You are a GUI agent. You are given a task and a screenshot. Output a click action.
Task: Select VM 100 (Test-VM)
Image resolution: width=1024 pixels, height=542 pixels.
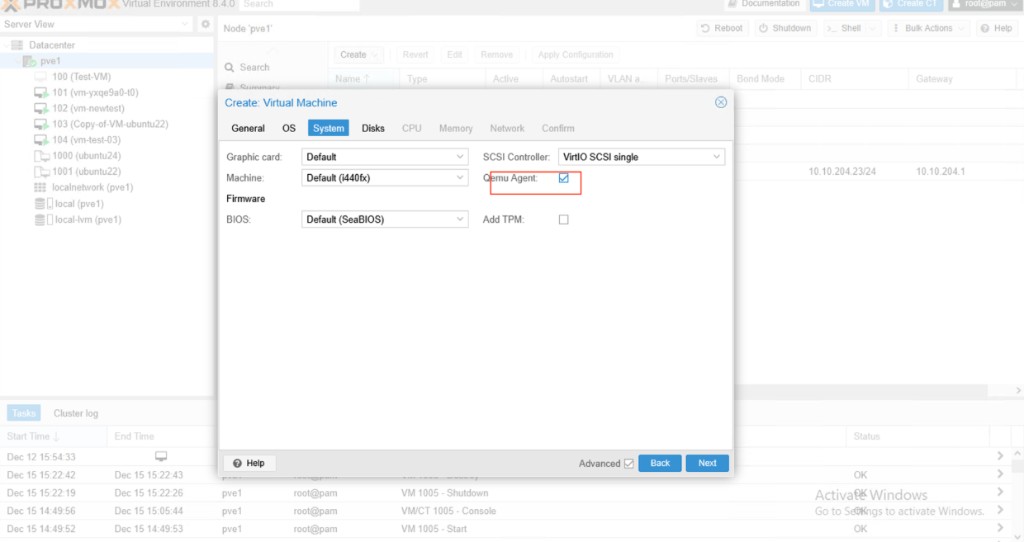click(81, 76)
